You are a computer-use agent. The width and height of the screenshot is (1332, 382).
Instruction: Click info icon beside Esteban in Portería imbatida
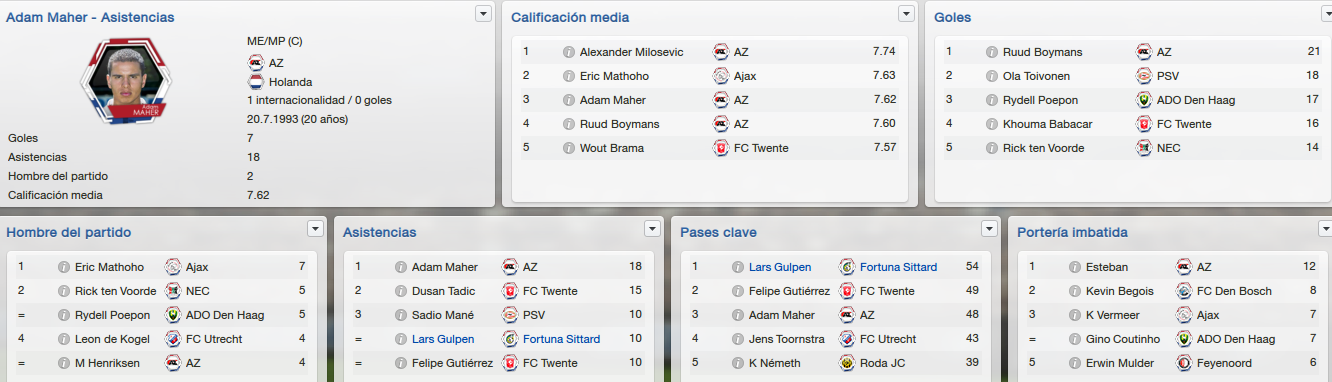(x=1075, y=267)
